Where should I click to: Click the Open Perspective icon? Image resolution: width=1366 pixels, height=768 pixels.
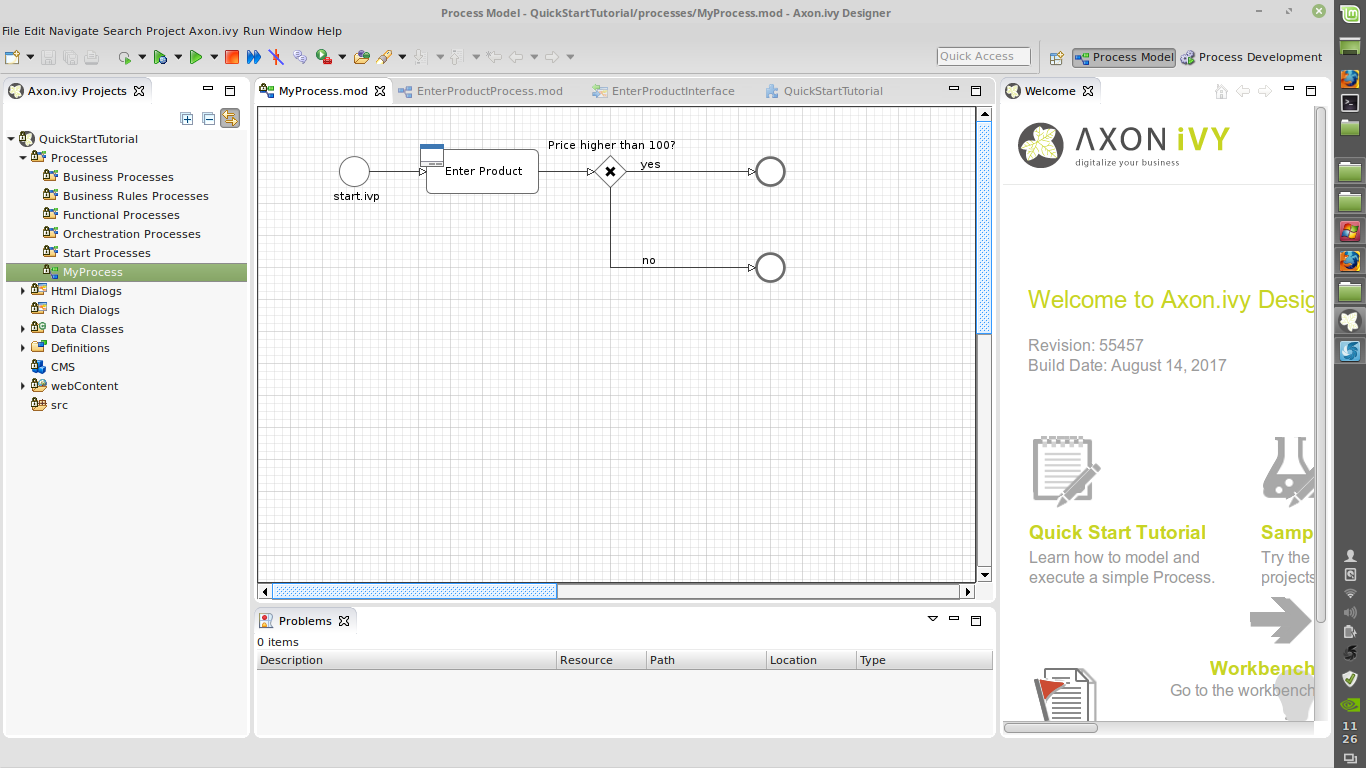(1056, 57)
